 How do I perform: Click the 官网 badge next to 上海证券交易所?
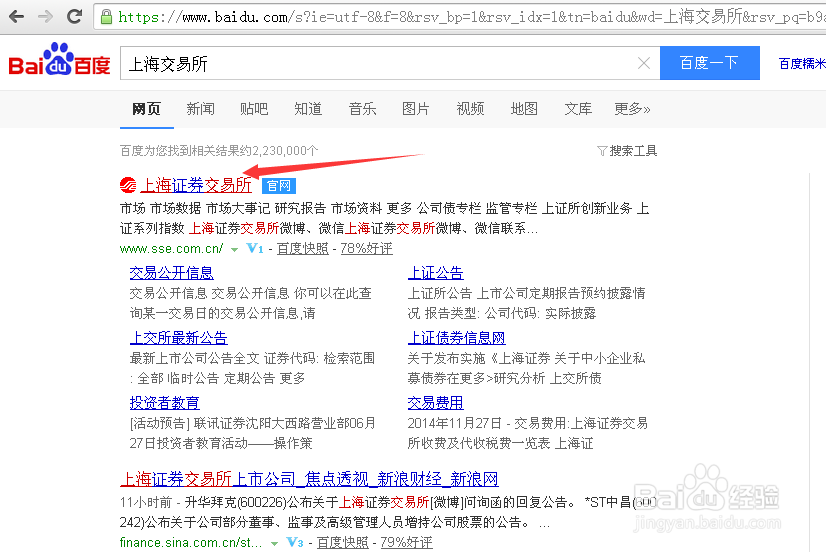click(x=279, y=185)
